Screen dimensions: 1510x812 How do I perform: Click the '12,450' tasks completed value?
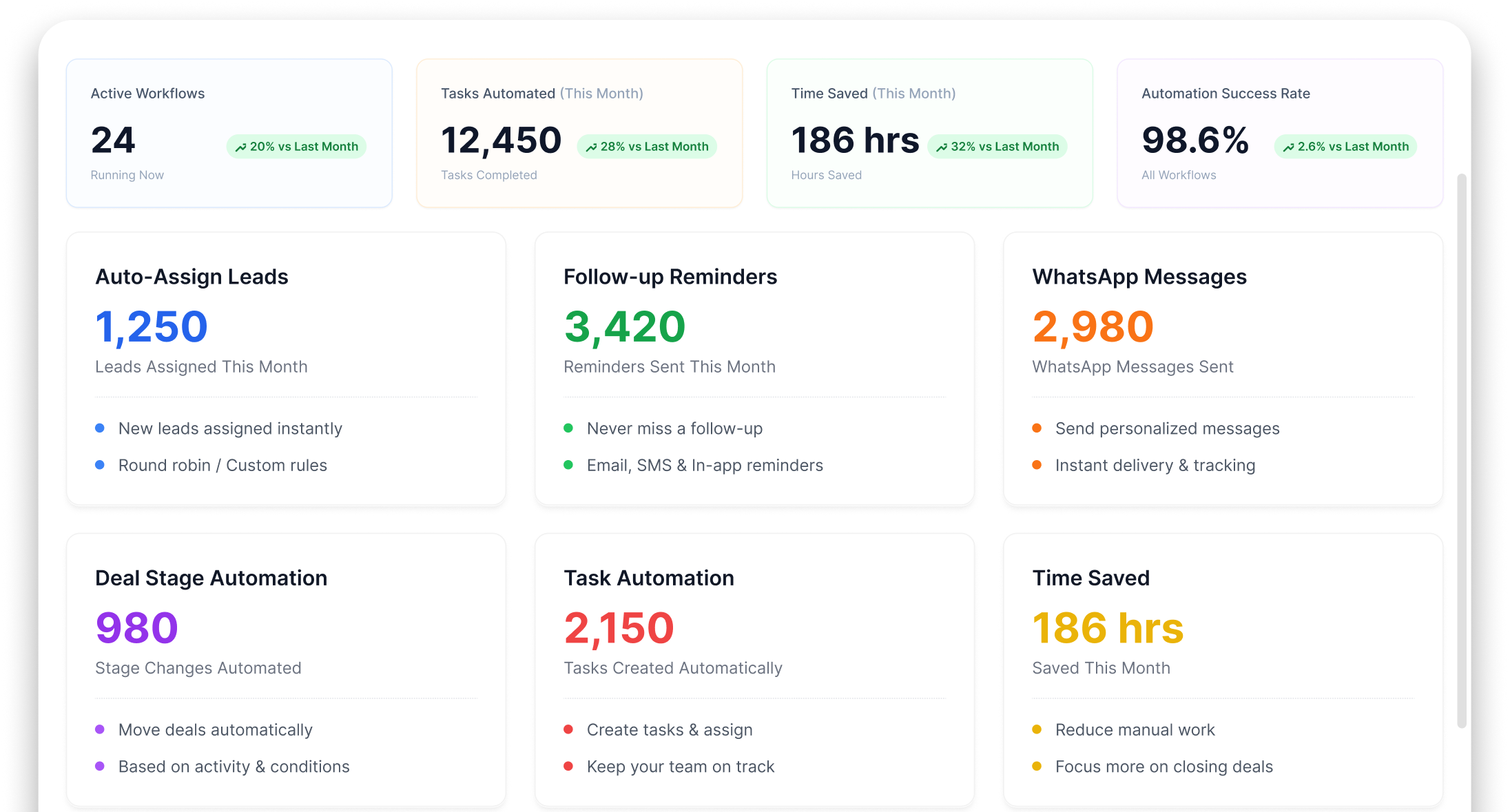[501, 140]
